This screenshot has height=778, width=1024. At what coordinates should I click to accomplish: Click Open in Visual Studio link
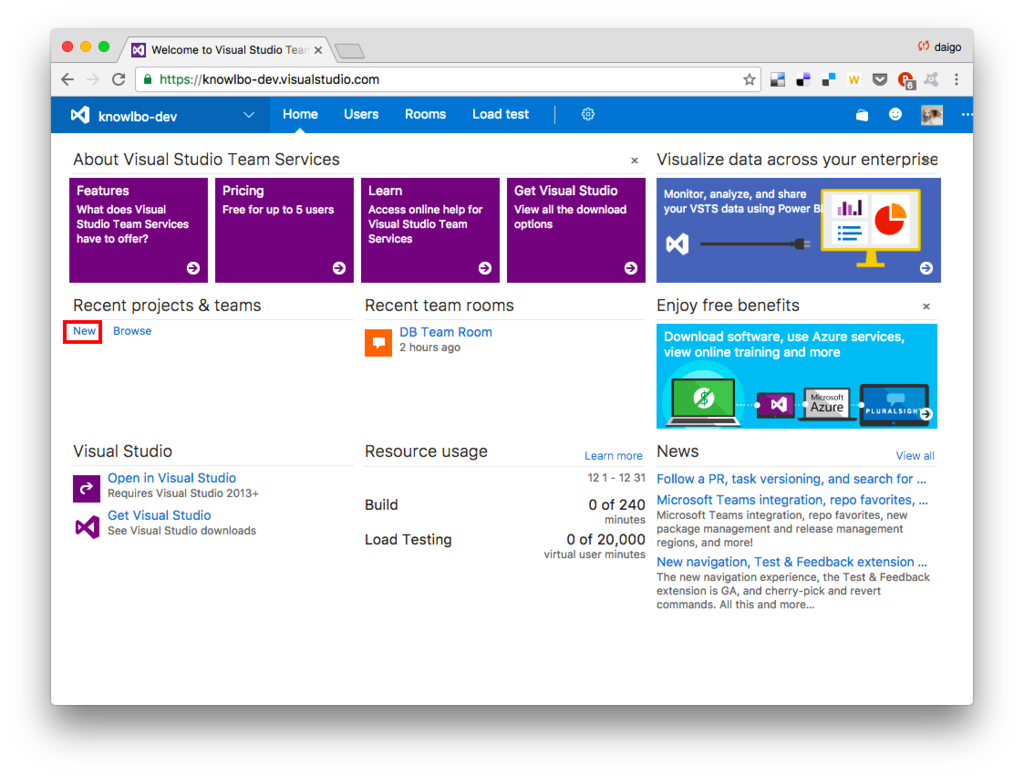(x=172, y=478)
